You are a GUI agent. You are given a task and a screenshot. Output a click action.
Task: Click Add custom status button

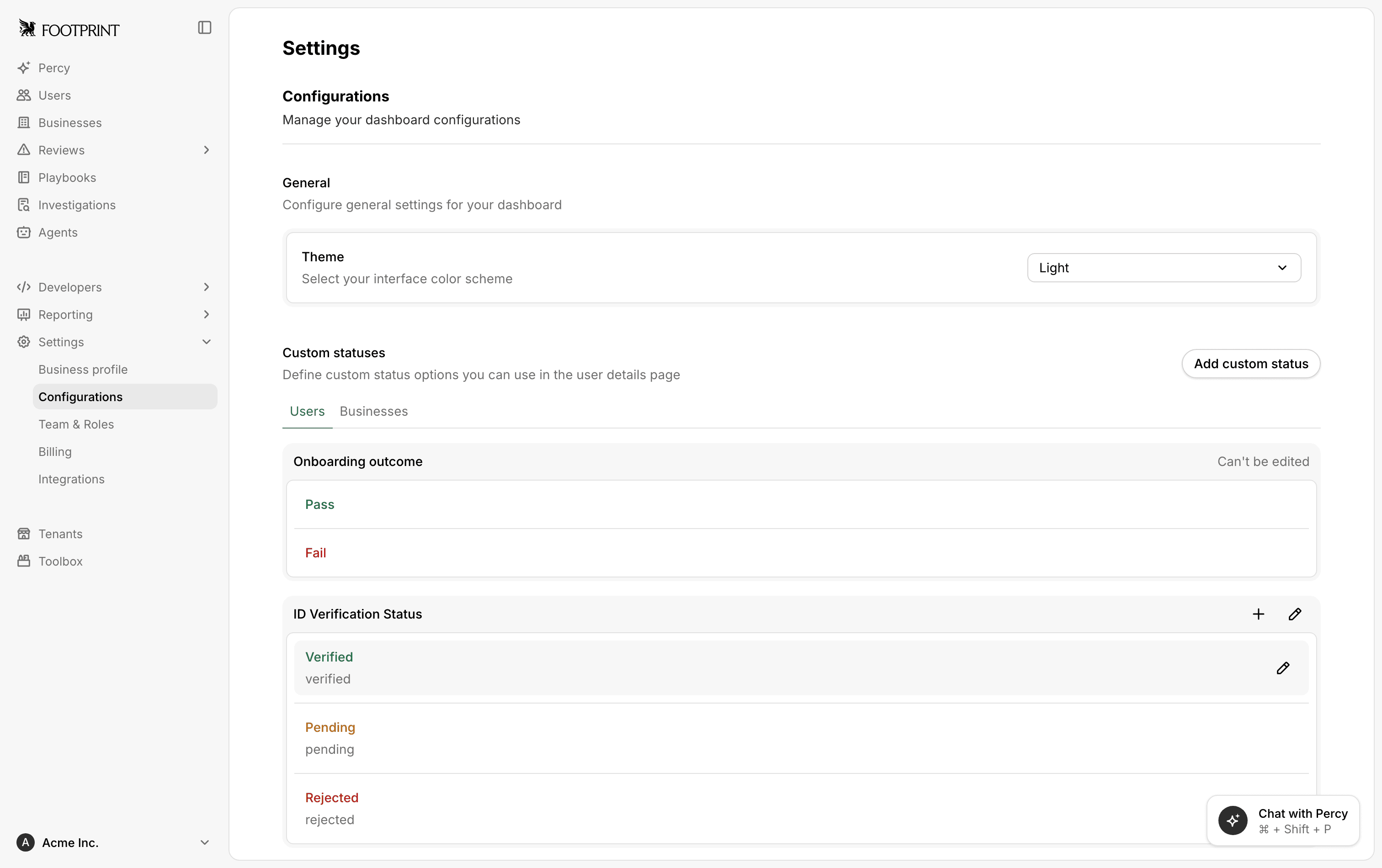[x=1251, y=364]
